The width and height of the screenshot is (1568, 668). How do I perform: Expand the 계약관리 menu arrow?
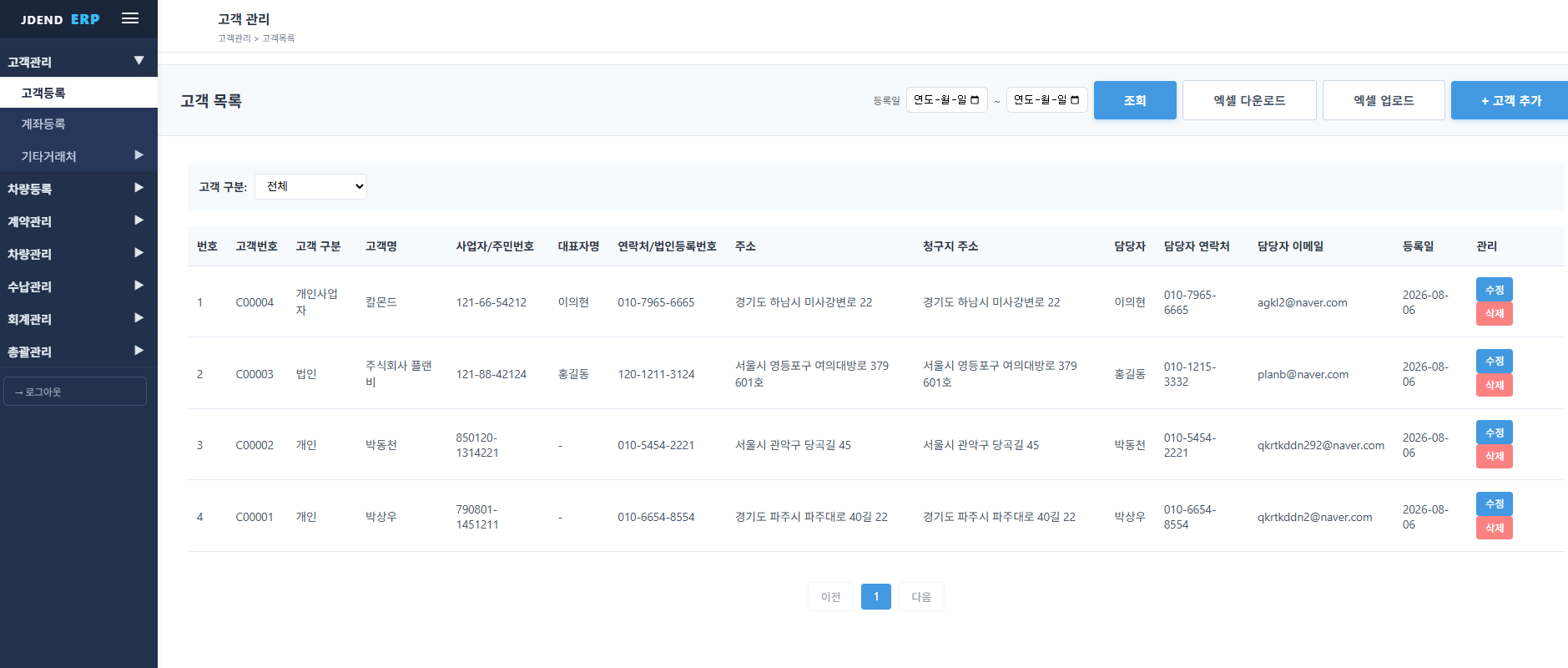[x=139, y=220]
